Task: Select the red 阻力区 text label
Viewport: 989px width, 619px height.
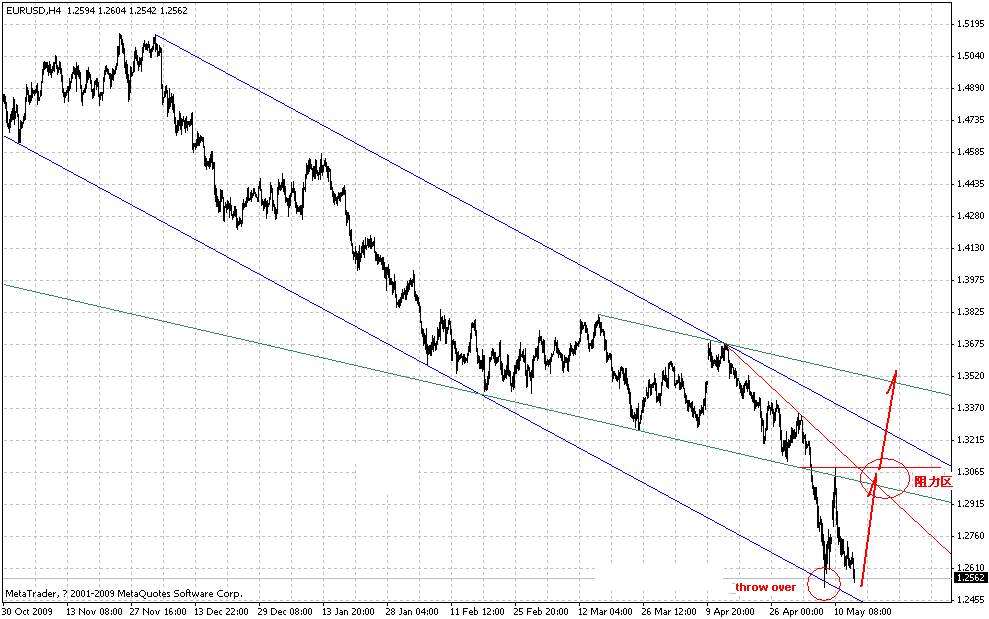Action: coord(932,481)
